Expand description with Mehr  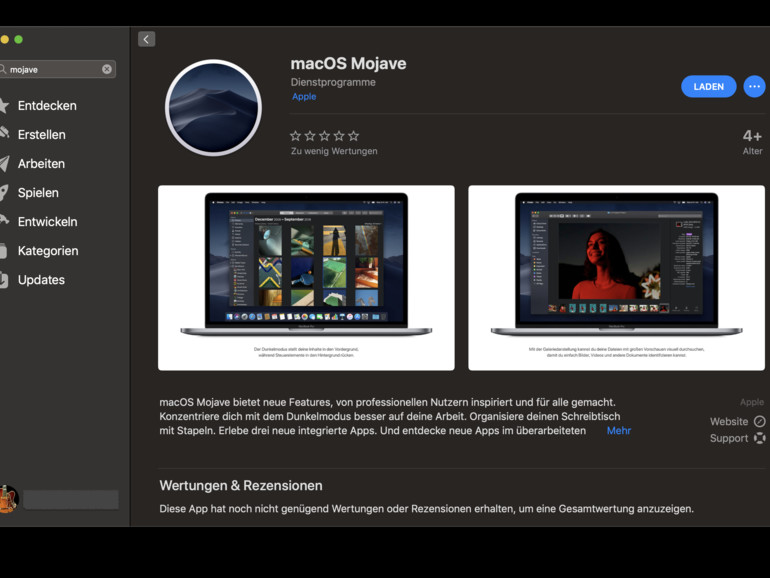point(619,431)
